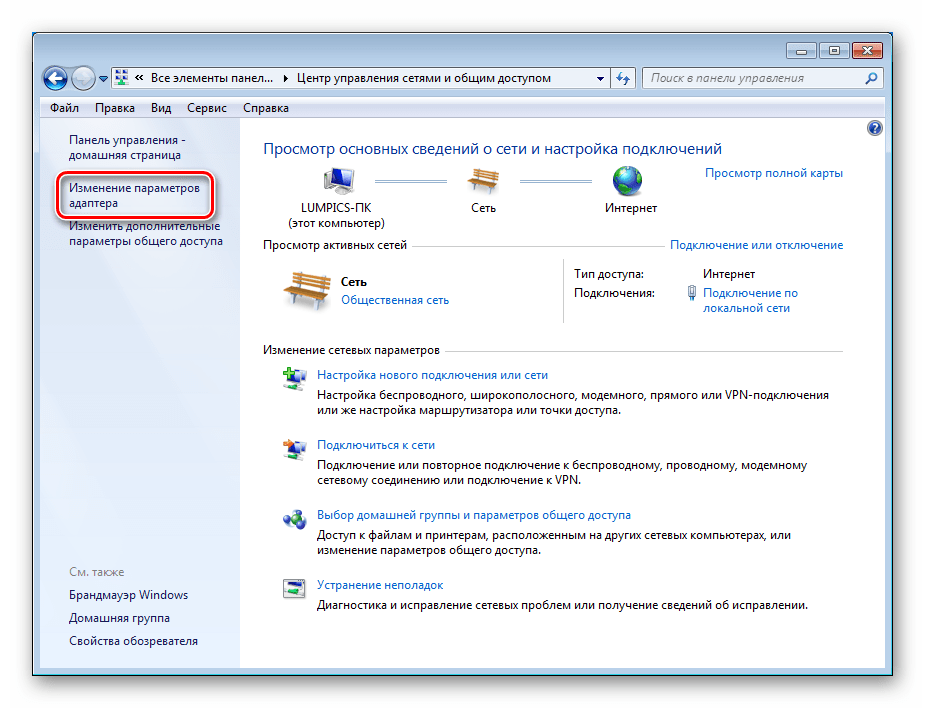Open the address bar history dropdown
The image size is (925, 708).
(600, 78)
